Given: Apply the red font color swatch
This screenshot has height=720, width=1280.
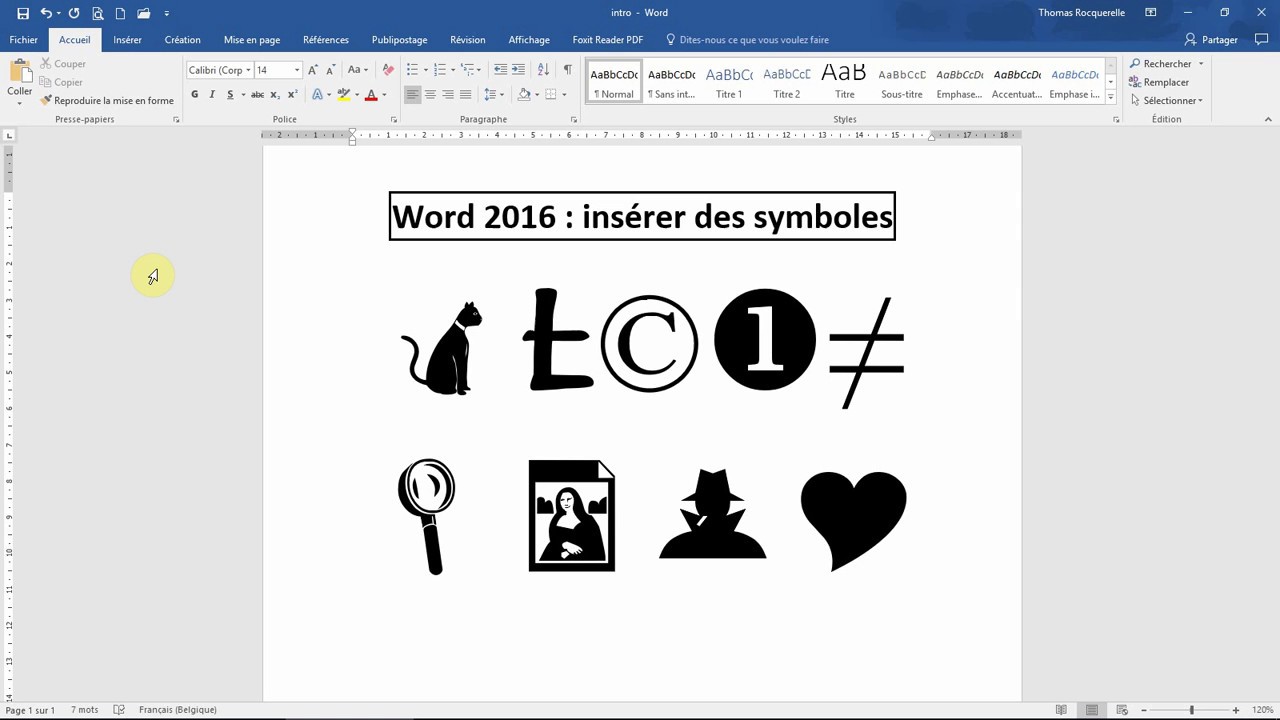Looking at the screenshot, I should (371, 95).
